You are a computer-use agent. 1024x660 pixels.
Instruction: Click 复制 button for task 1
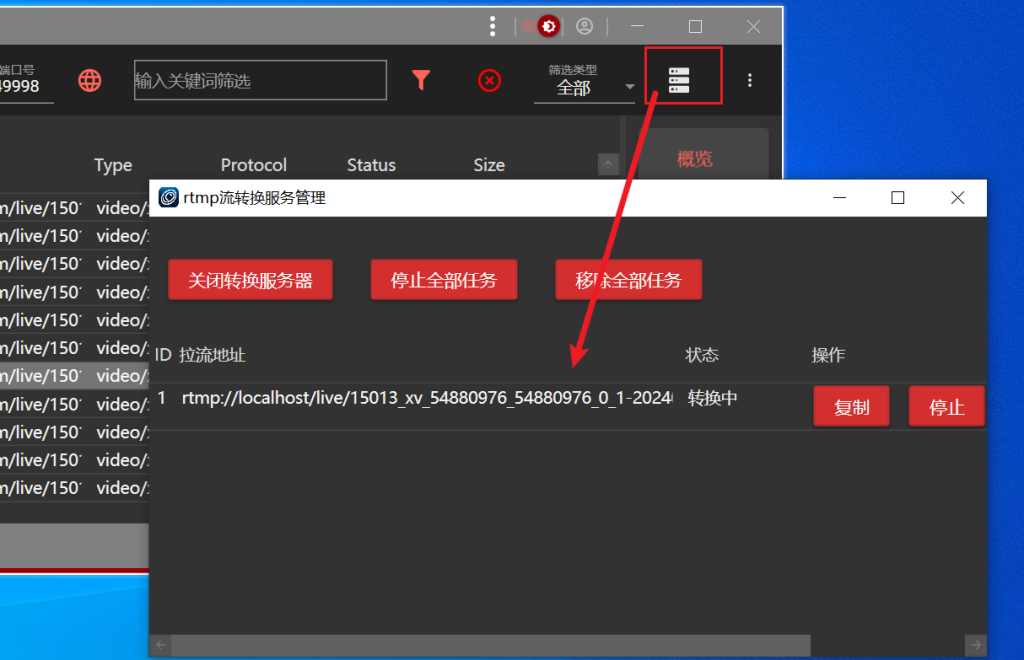(852, 407)
